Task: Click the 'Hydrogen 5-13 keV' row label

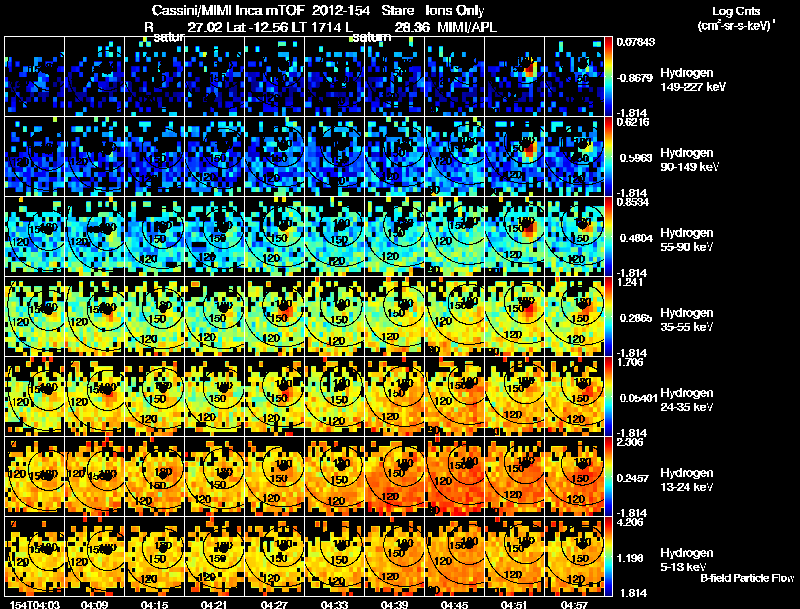Action: [x=686, y=560]
